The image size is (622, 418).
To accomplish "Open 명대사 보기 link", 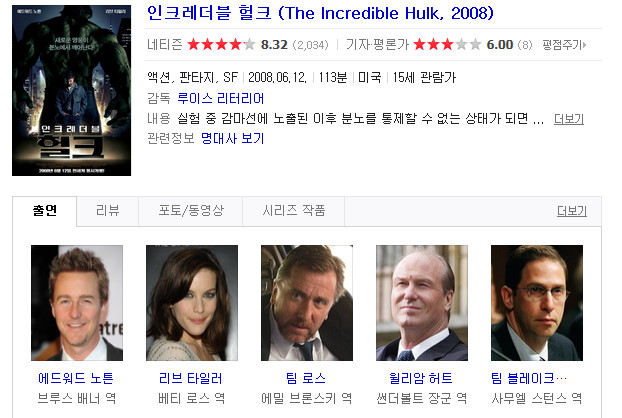I will tap(232, 138).
